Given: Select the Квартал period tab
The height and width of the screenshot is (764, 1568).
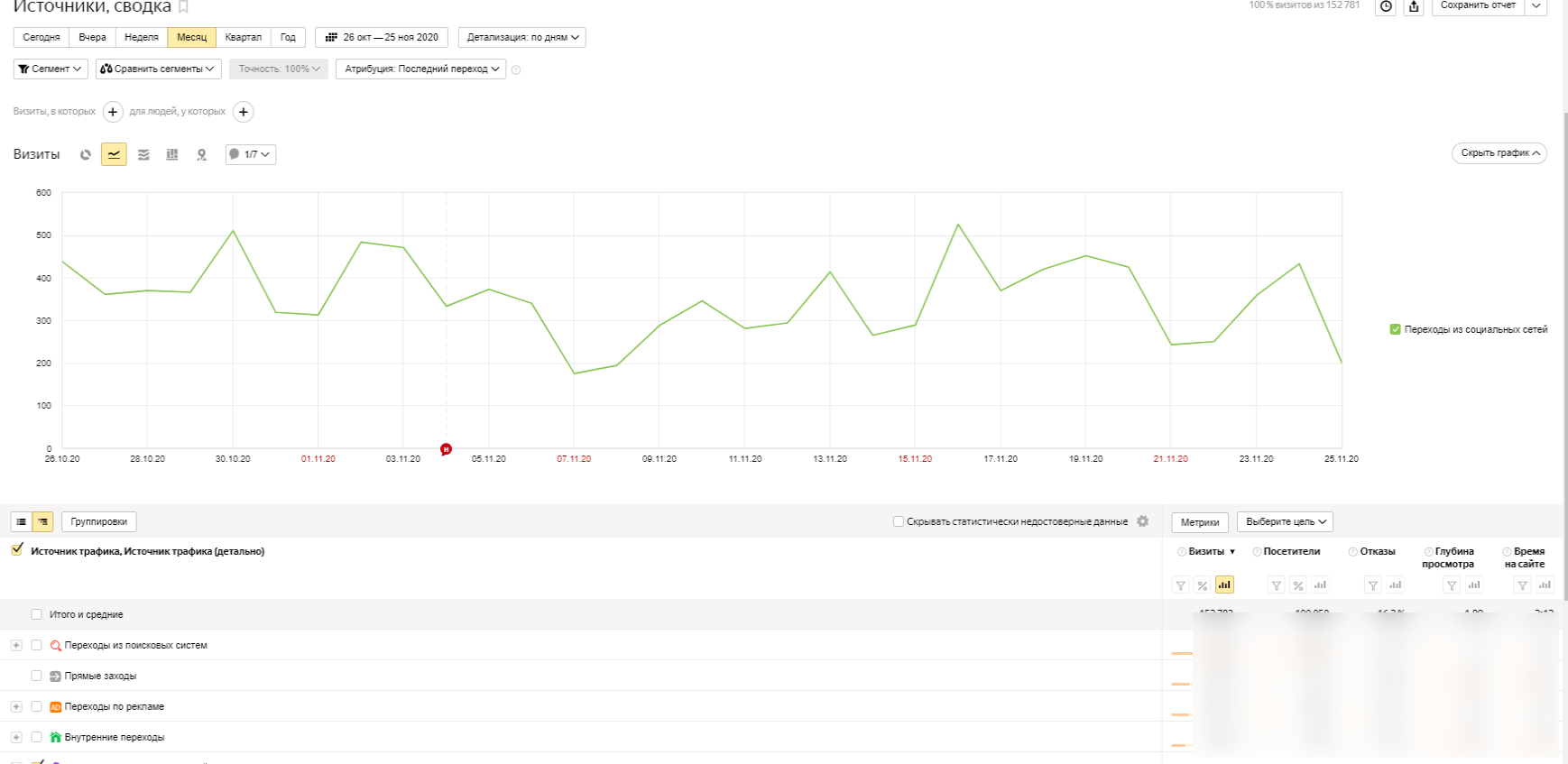Looking at the screenshot, I should point(243,37).
